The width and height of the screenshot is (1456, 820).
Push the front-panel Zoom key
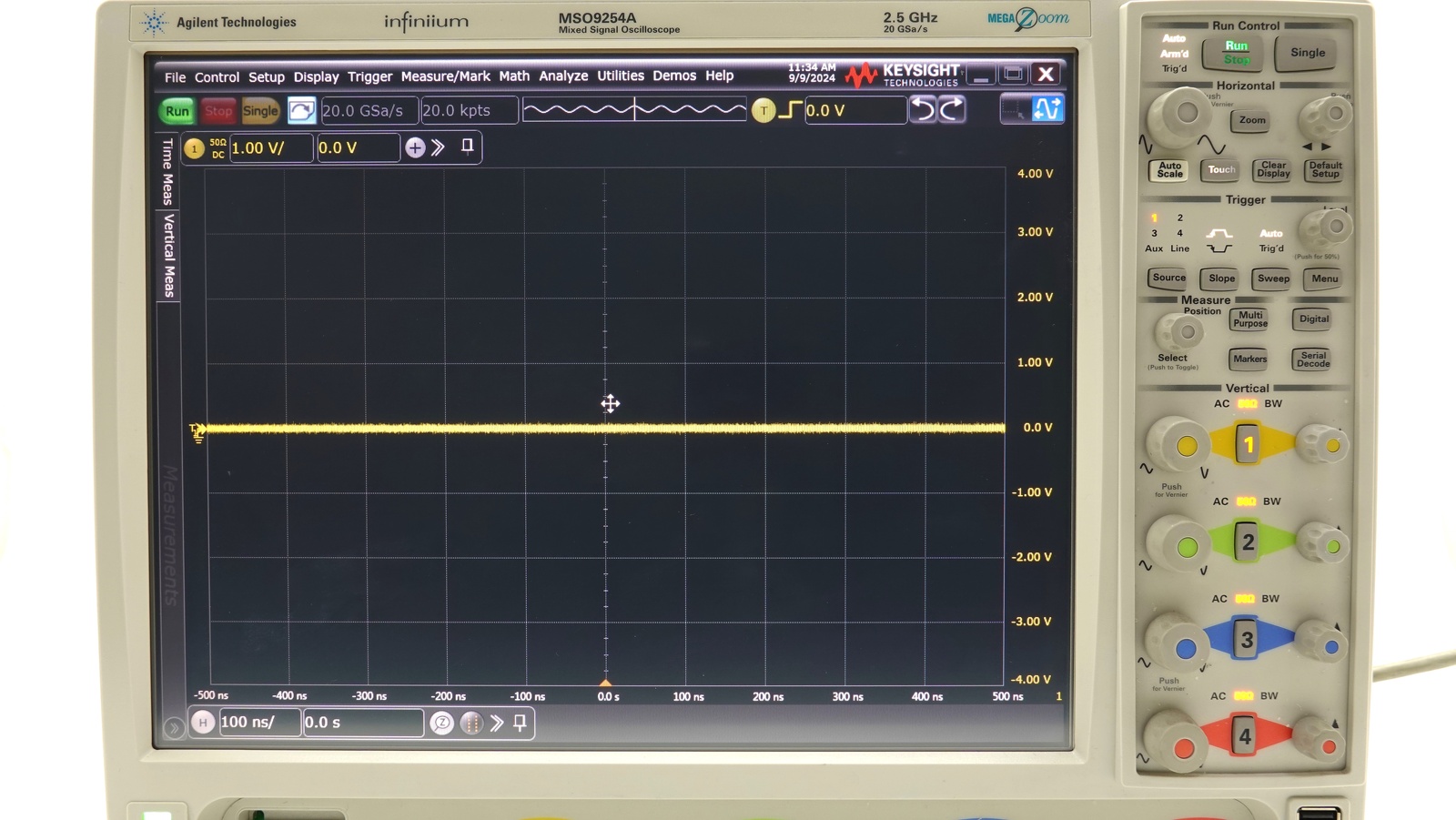(1252, 120)
